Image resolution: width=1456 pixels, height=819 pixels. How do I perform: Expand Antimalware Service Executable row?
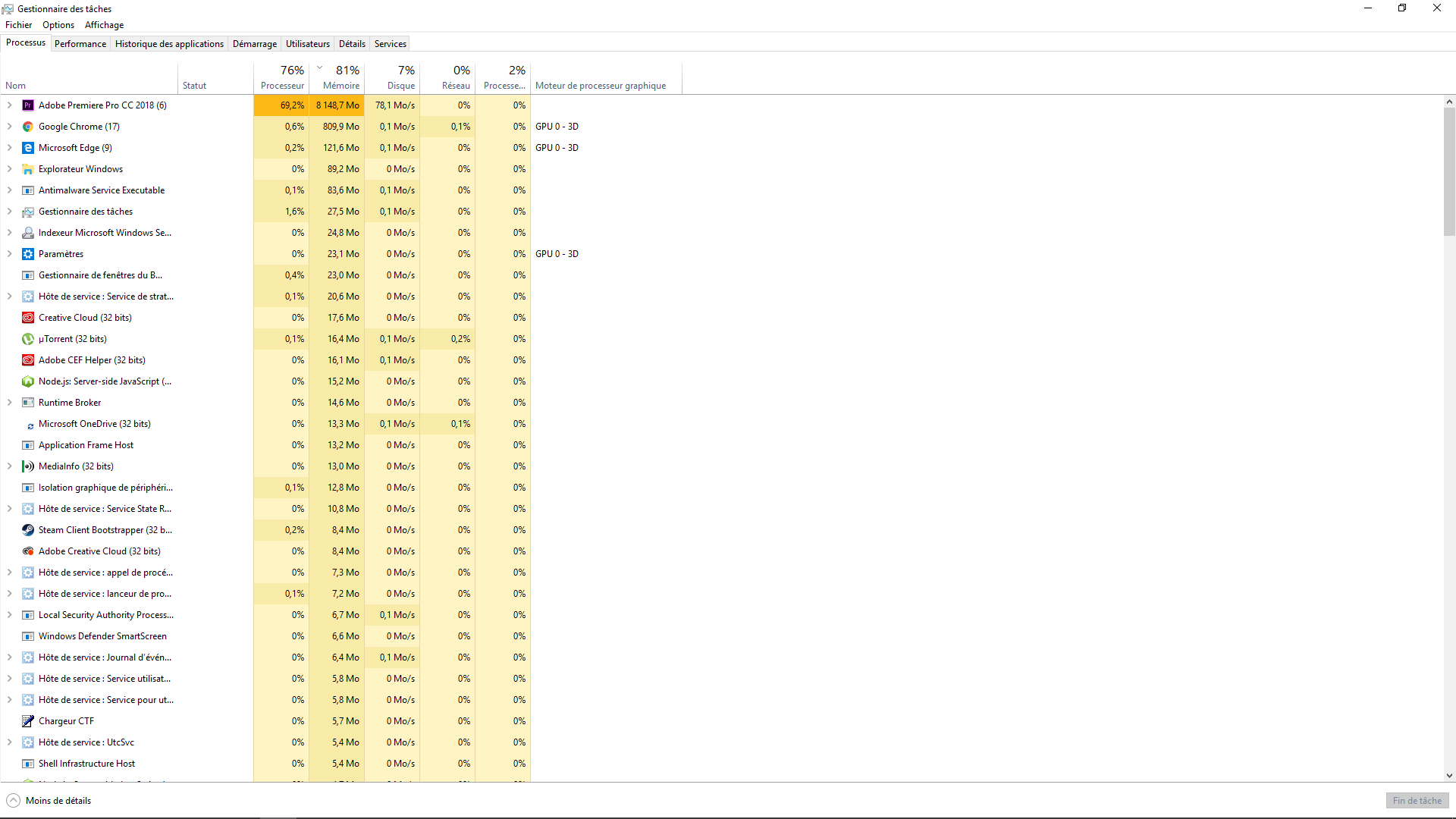point(10,190)
